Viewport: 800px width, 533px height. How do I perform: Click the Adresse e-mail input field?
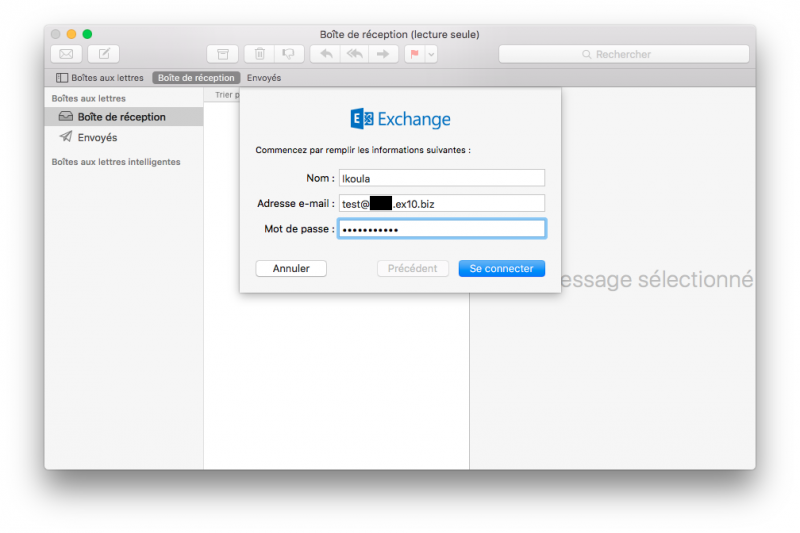point(442,204)
